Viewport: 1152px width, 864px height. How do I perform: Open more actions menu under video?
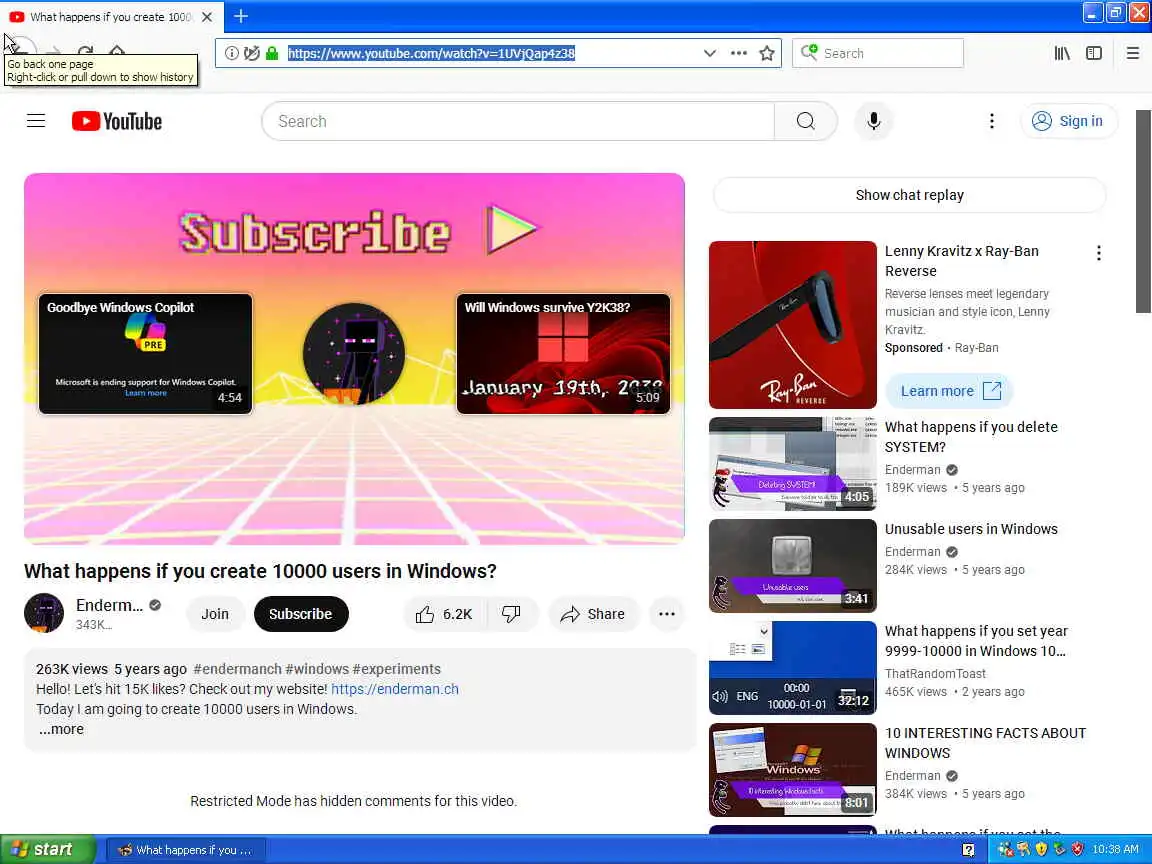click(666, 614)
